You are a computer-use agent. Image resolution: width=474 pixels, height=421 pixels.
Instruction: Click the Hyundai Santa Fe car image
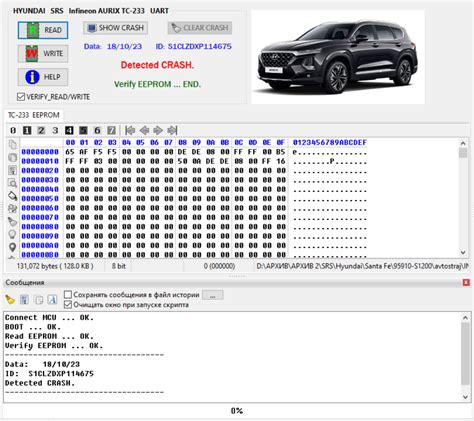[x=338, y=57]
